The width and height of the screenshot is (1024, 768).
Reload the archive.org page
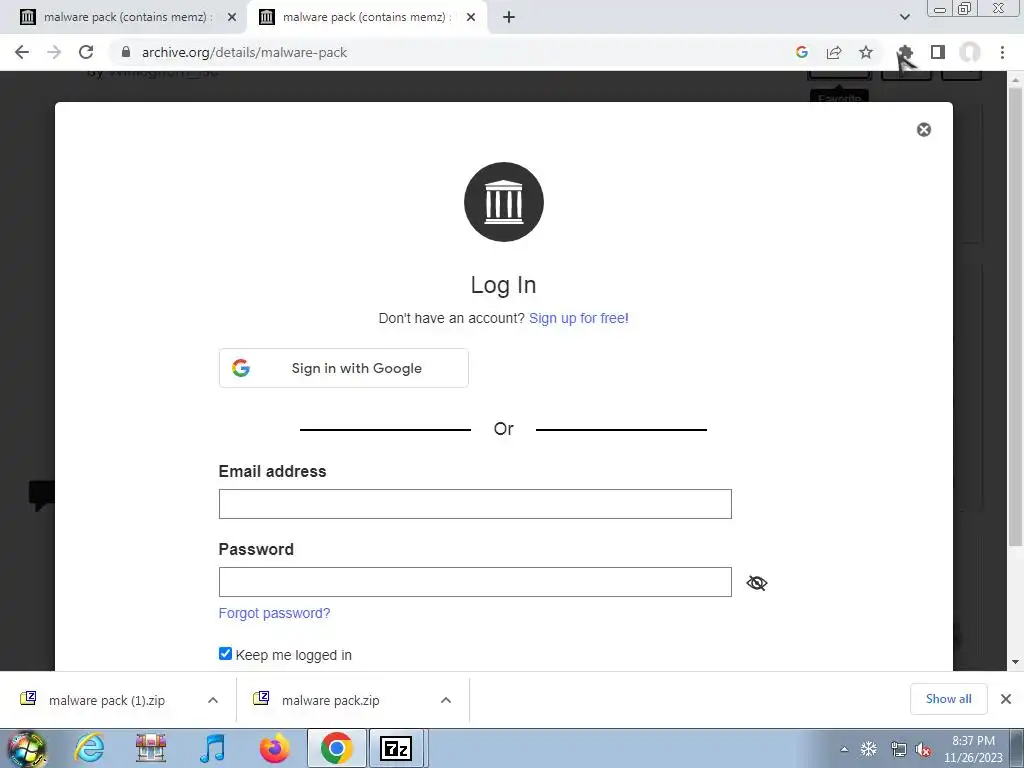point(86,52)
